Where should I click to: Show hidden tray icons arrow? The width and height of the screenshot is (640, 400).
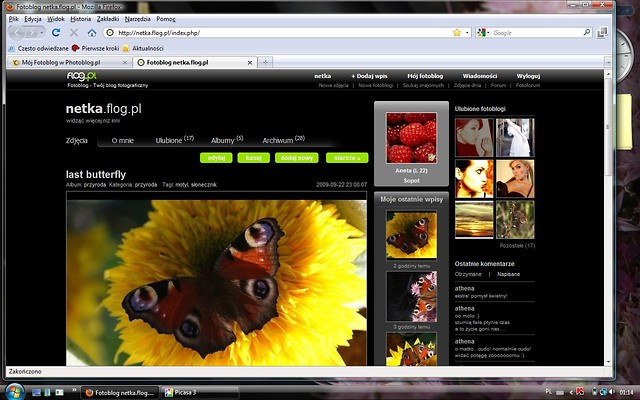coord(570,393)
